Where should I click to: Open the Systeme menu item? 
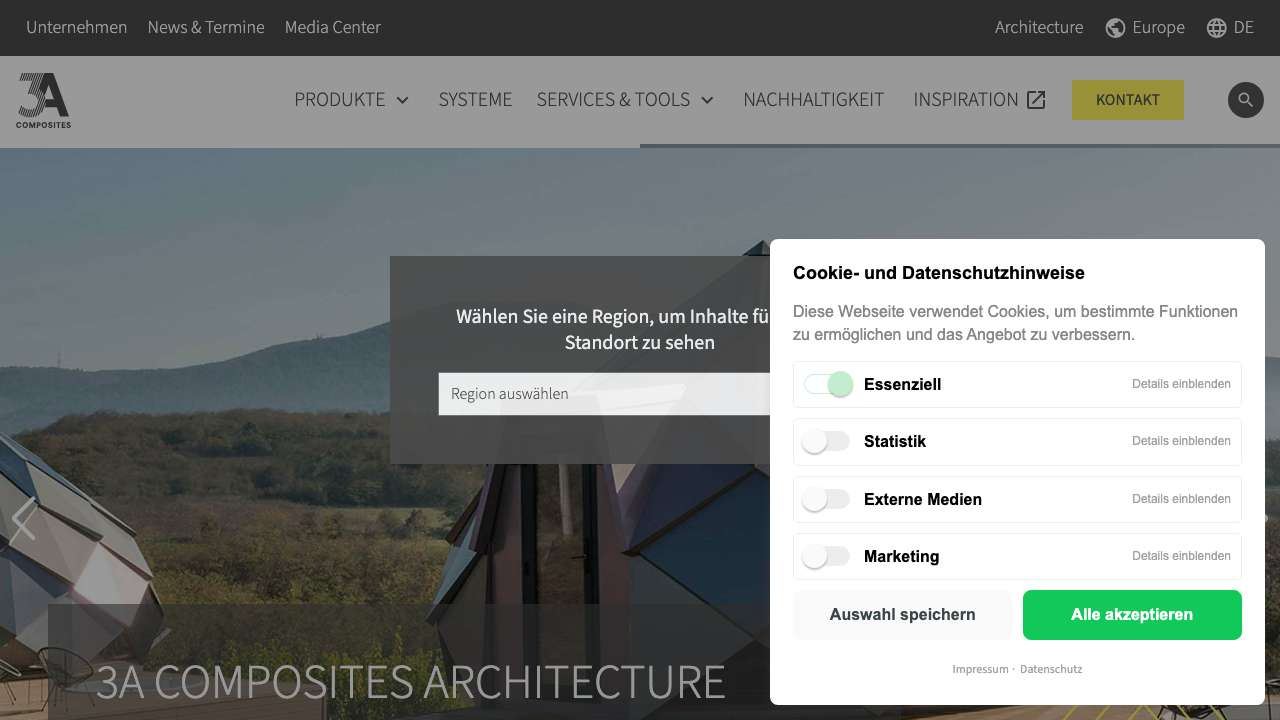coord(475,100)
